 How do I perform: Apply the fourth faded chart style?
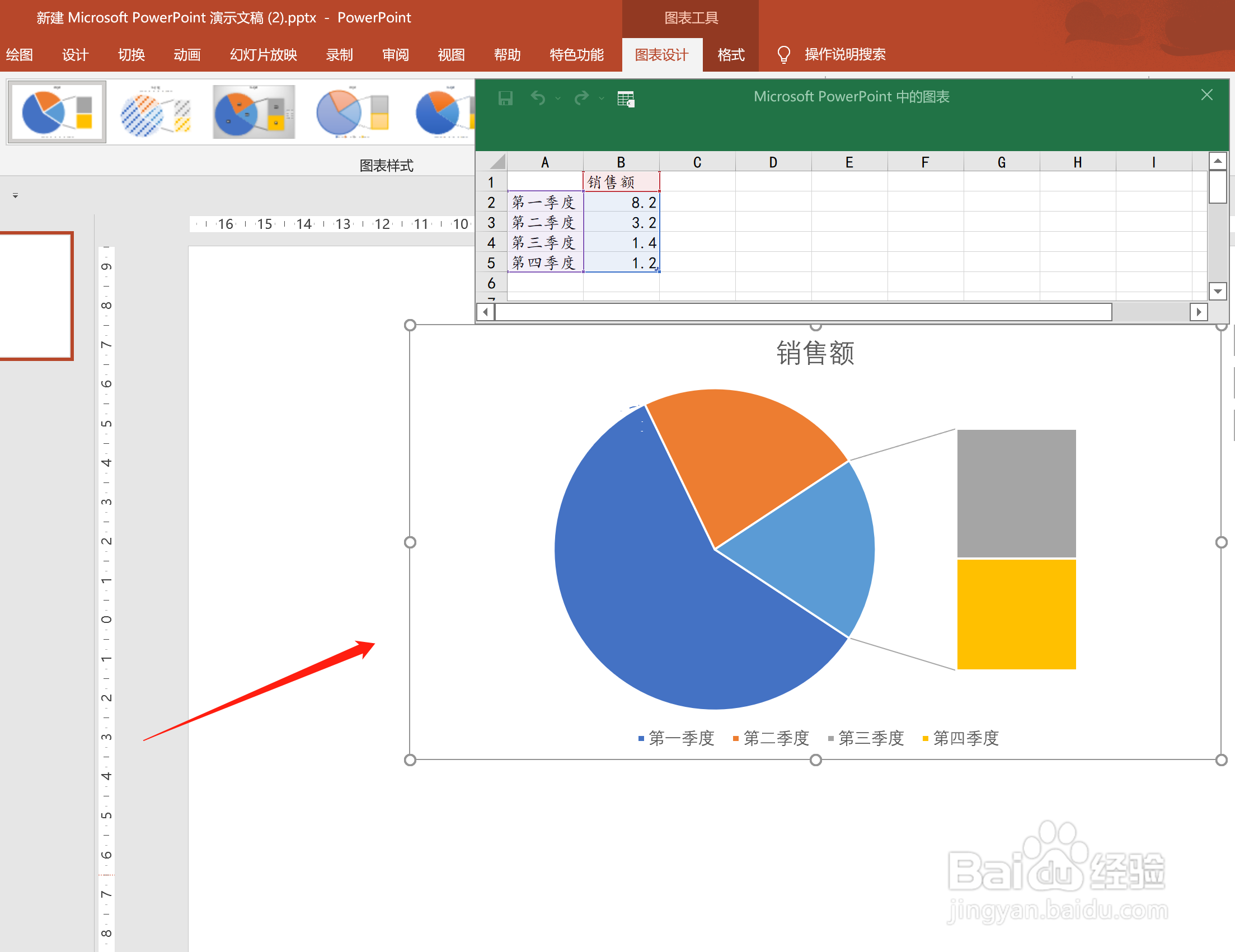pos(353,112)
